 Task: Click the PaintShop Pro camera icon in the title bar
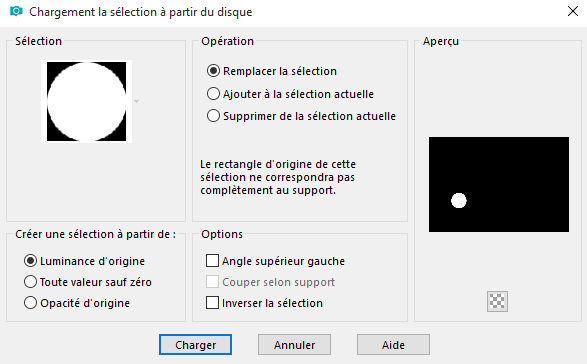(16, 11)
